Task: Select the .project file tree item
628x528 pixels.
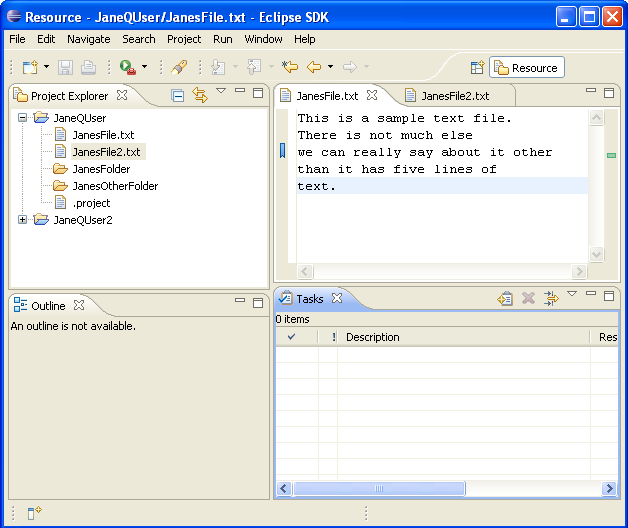Action: tap(91, 203)
